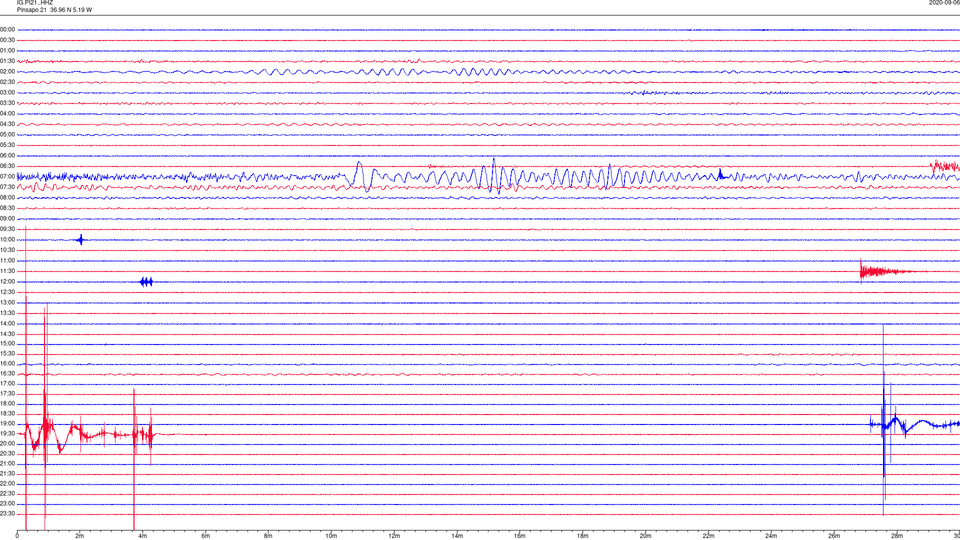960x540 pixels.
Task: Click the 02:00 time label
Action: 7,72
